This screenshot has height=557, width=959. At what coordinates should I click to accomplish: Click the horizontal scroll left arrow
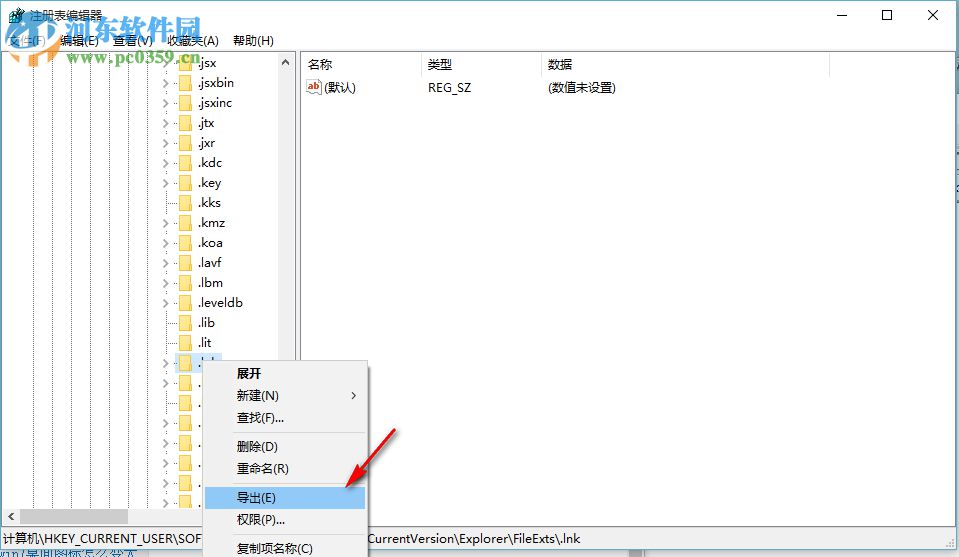coord(11,517)
